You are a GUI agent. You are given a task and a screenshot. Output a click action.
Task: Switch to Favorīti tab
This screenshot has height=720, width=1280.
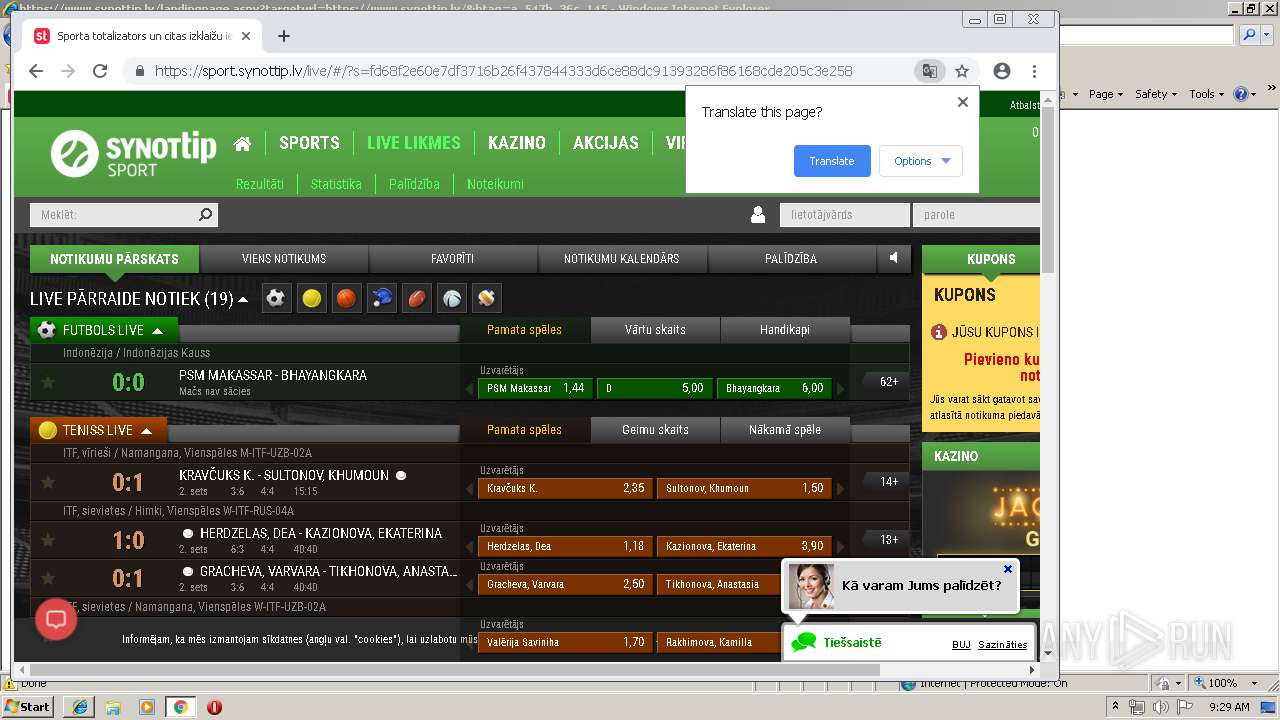[453, 259]
